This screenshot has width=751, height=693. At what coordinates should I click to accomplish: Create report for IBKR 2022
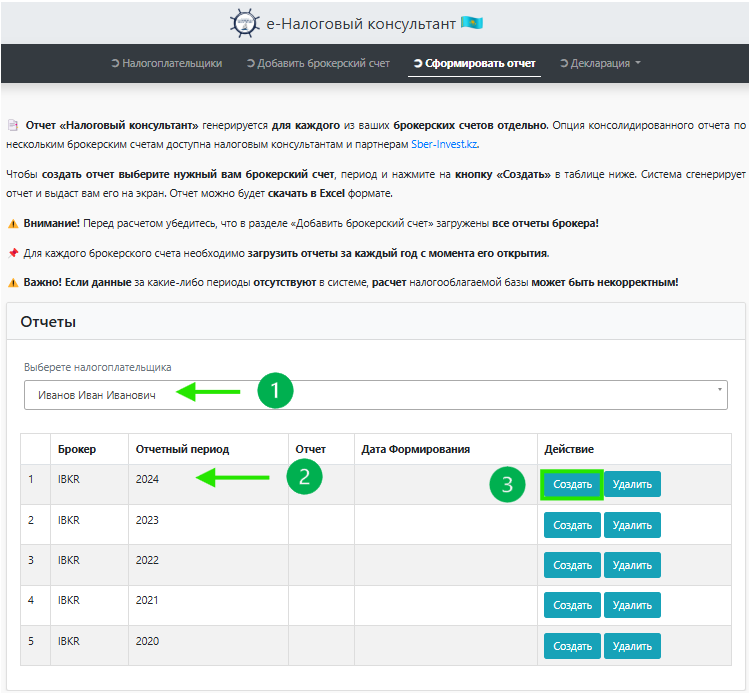click(x=572, y=565)
